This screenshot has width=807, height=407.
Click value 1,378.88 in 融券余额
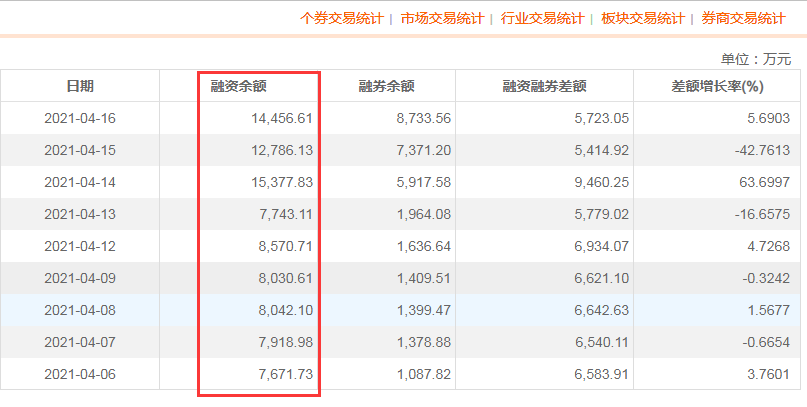click(x=424, y=342)
